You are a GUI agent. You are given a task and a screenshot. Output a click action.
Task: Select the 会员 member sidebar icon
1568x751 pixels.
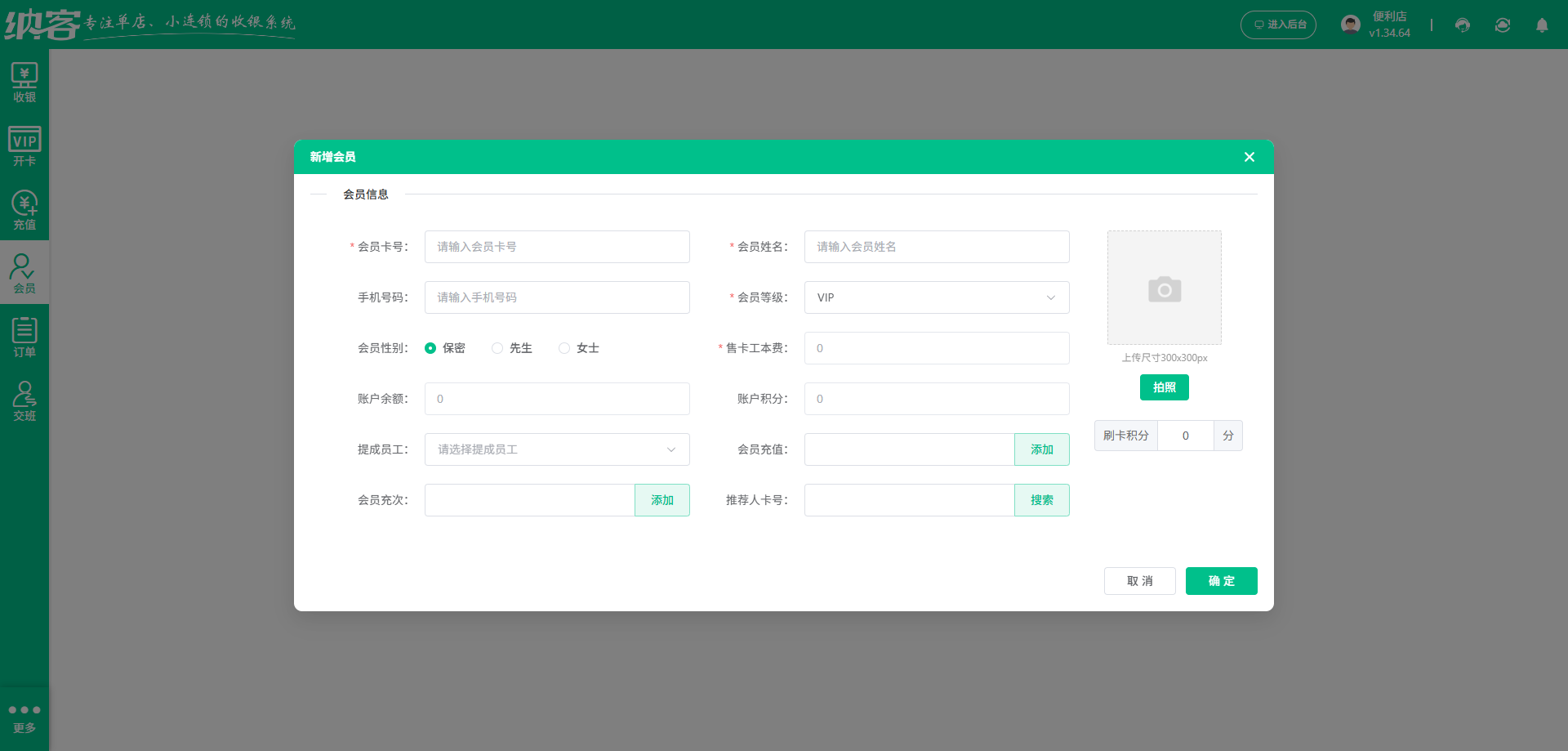pyautogui.click(x=24, y=273)
